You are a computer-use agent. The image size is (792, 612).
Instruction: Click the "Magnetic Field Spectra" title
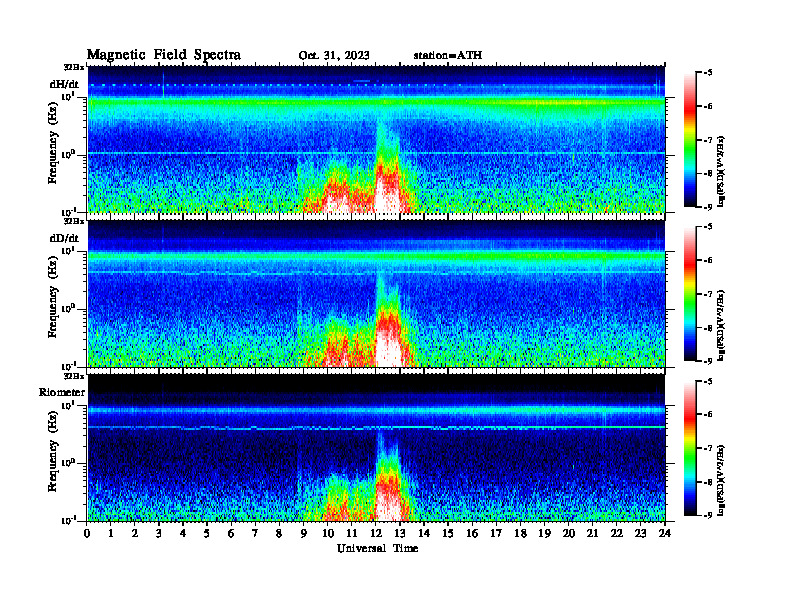pos(164,55)
